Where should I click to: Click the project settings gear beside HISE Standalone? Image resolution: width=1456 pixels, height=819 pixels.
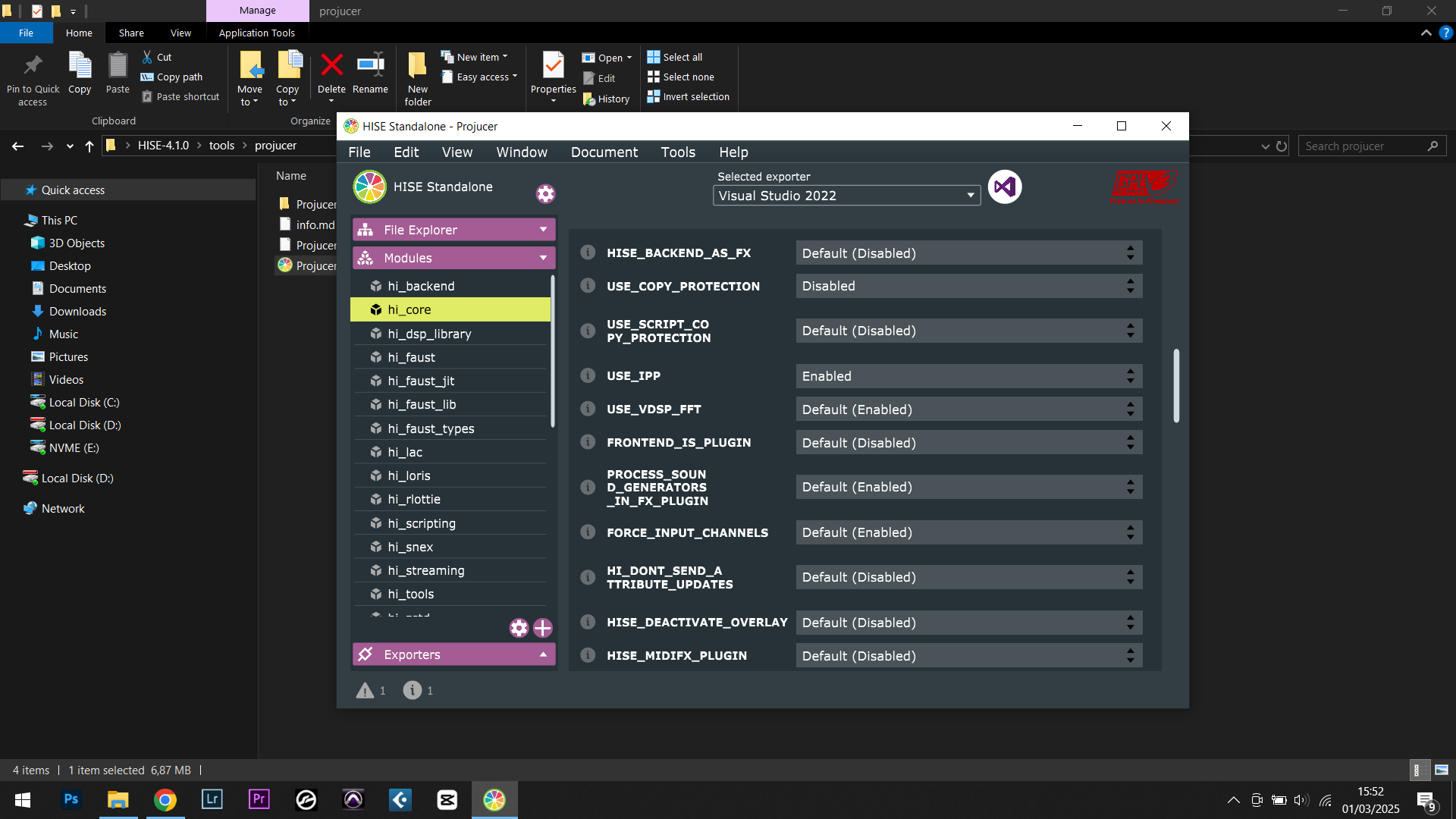pyautogui.click(x=545, y=194)
